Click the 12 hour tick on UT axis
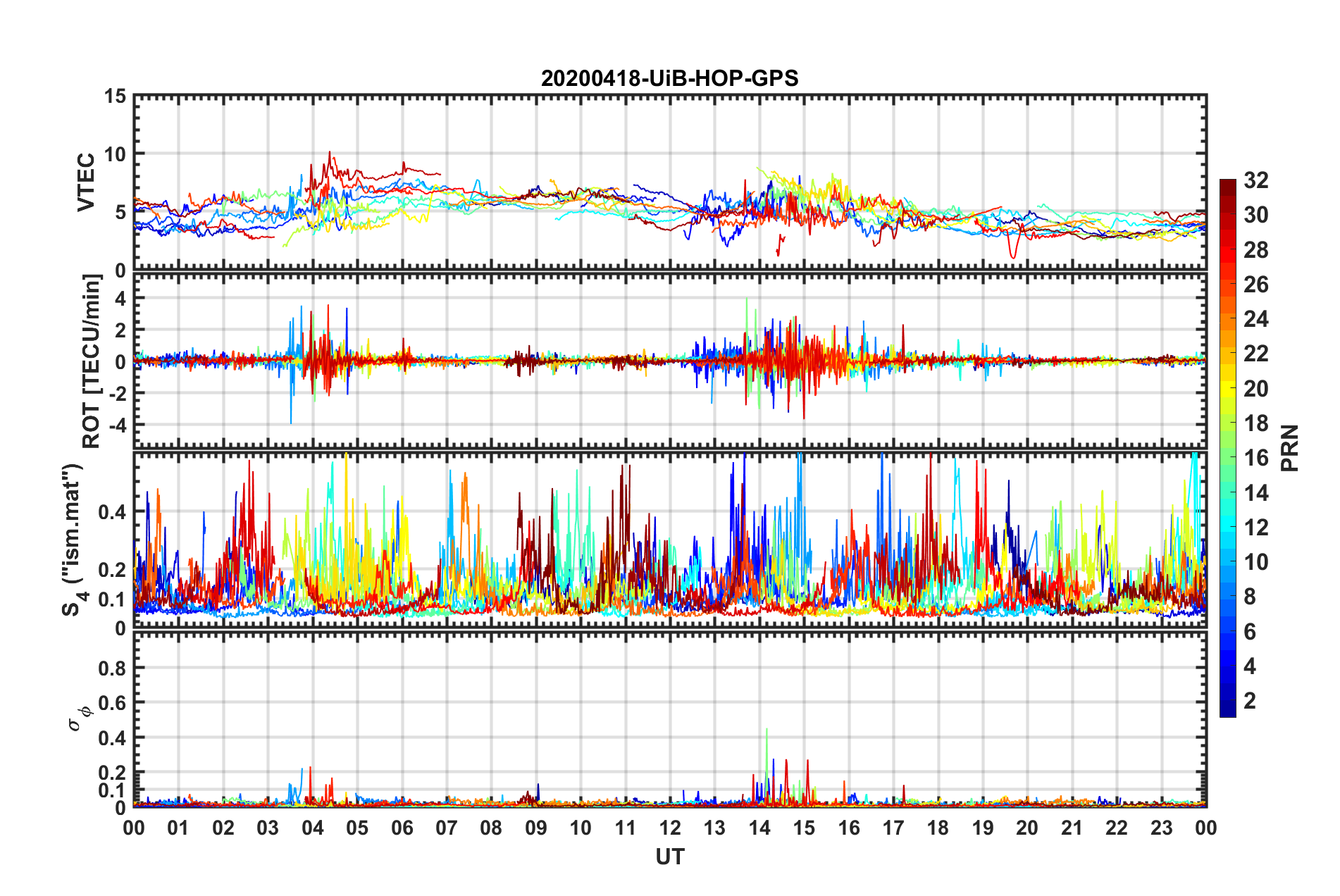The width and height of the screenshot is (1340, 896). pos(670,828)
